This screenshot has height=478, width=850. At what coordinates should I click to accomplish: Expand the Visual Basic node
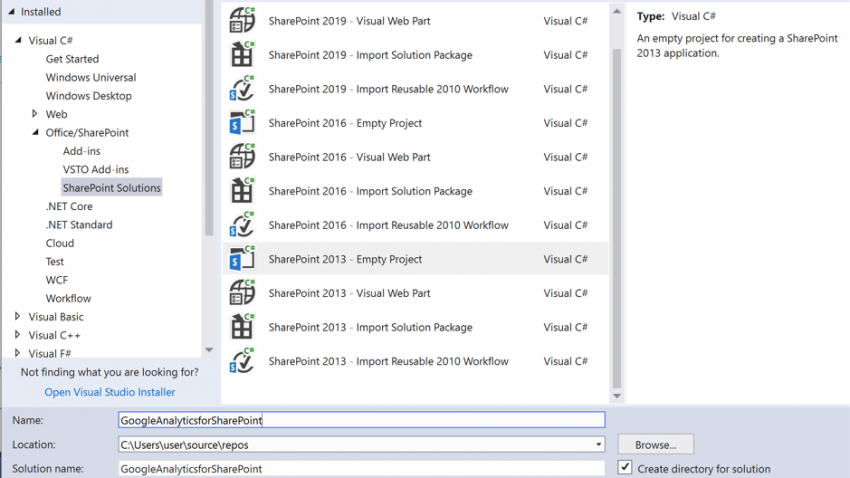point(17,316)
